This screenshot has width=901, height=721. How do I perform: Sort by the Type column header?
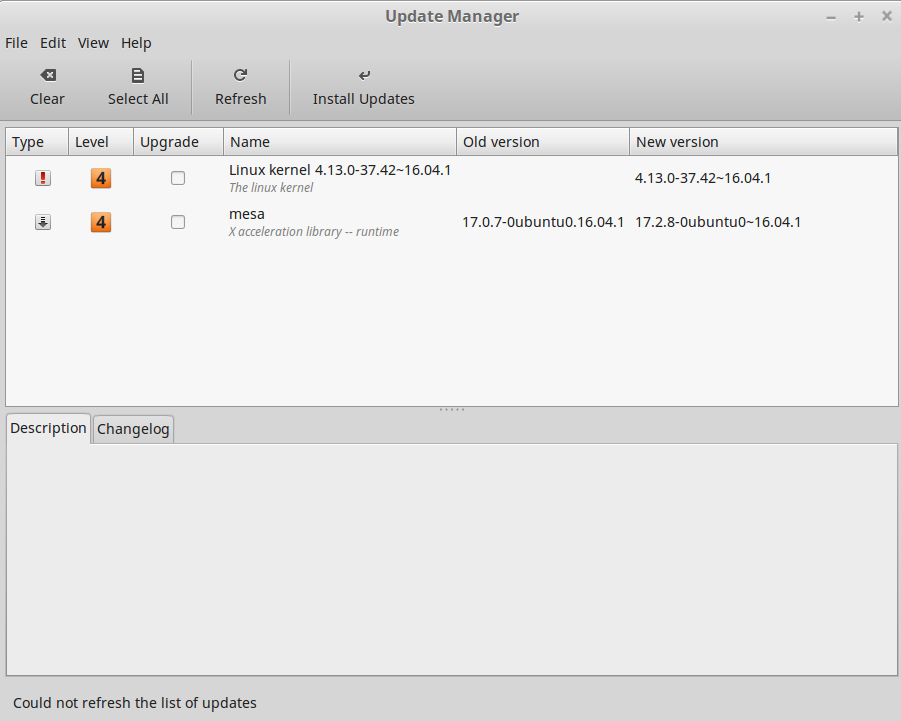point(37,142)
